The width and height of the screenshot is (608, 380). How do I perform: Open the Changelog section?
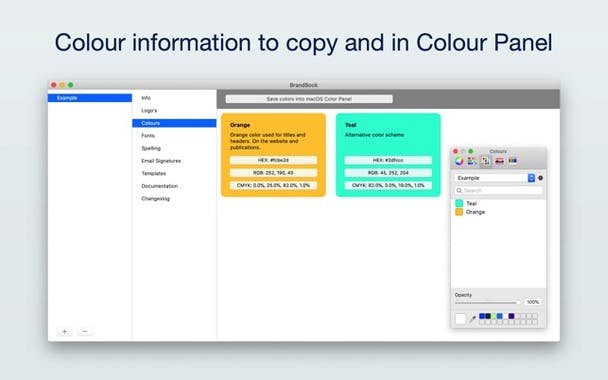(174, 199)
